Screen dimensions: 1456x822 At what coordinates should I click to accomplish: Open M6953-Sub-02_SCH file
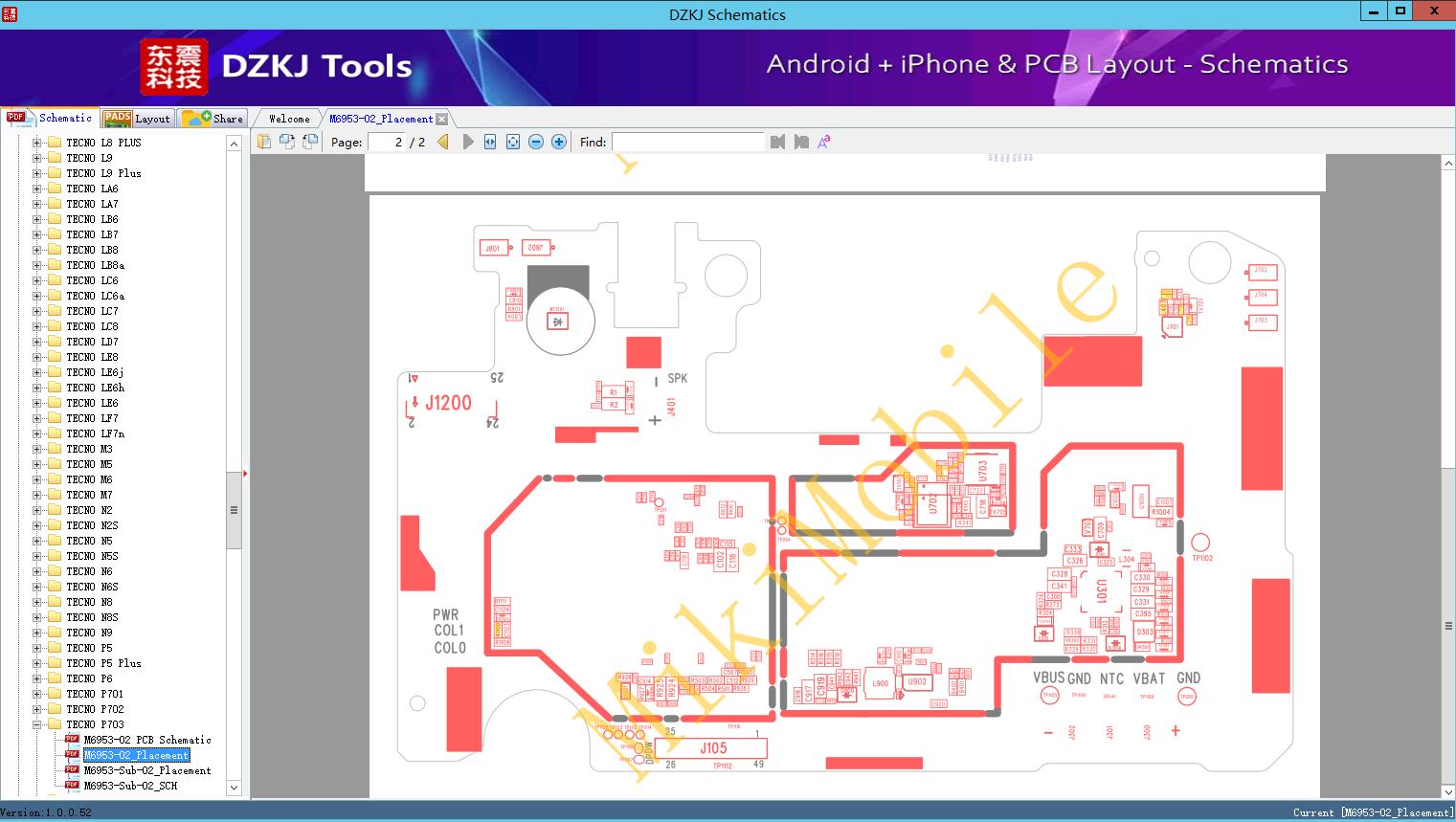[130, 786]
